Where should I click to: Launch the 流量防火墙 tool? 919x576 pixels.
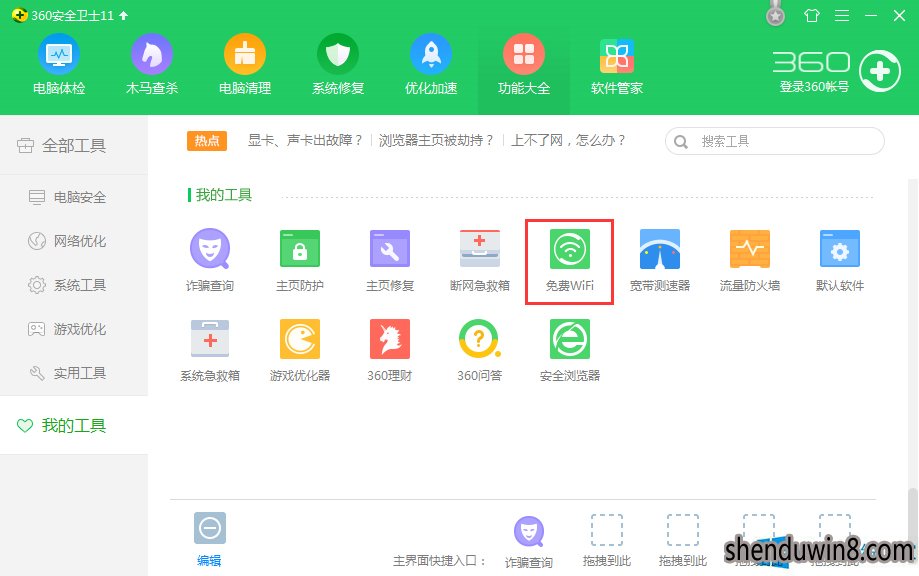tap(750, 260)
